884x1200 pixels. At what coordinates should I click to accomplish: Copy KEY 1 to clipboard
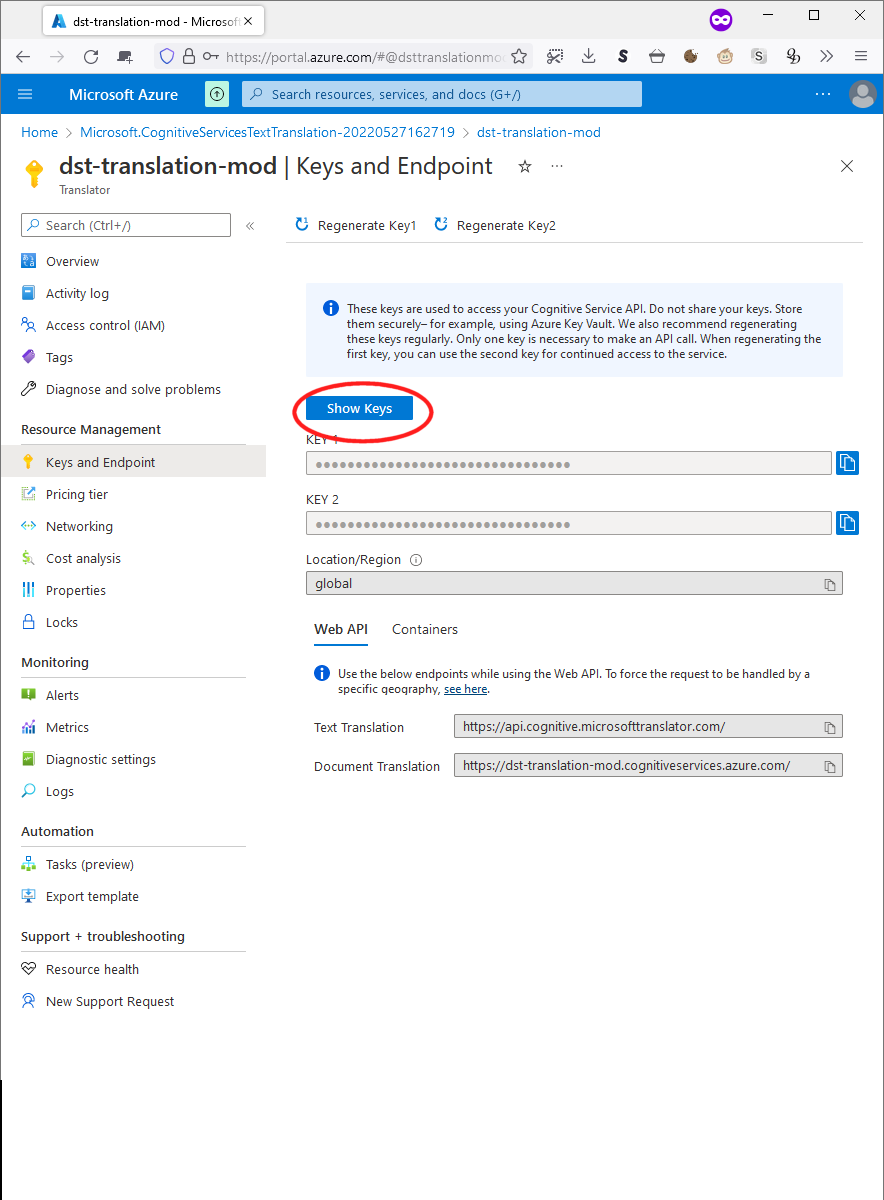pyautogui.click(x=847, y=463)
